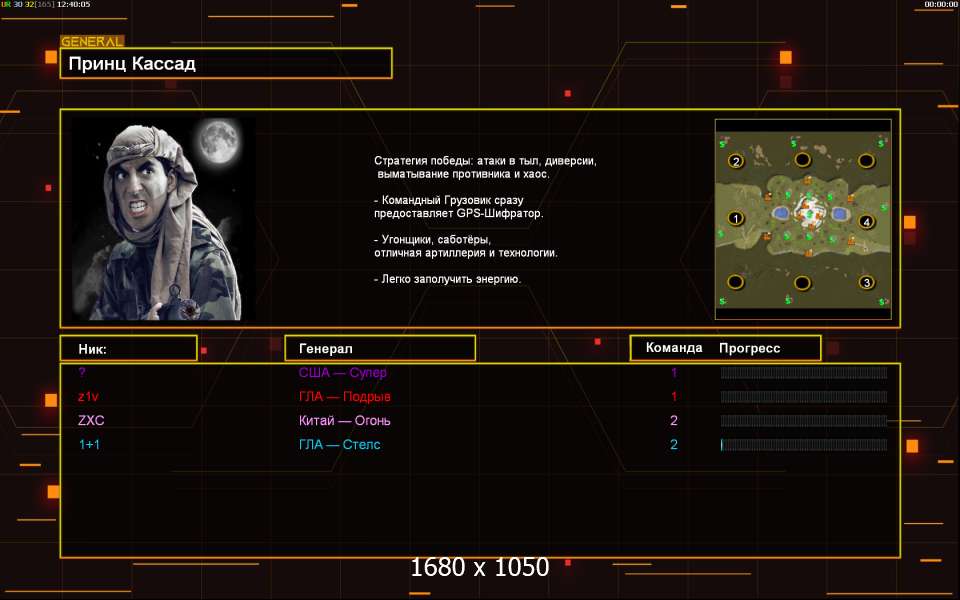Click the progress bar for player ZXC

click(x=804, y=421)
